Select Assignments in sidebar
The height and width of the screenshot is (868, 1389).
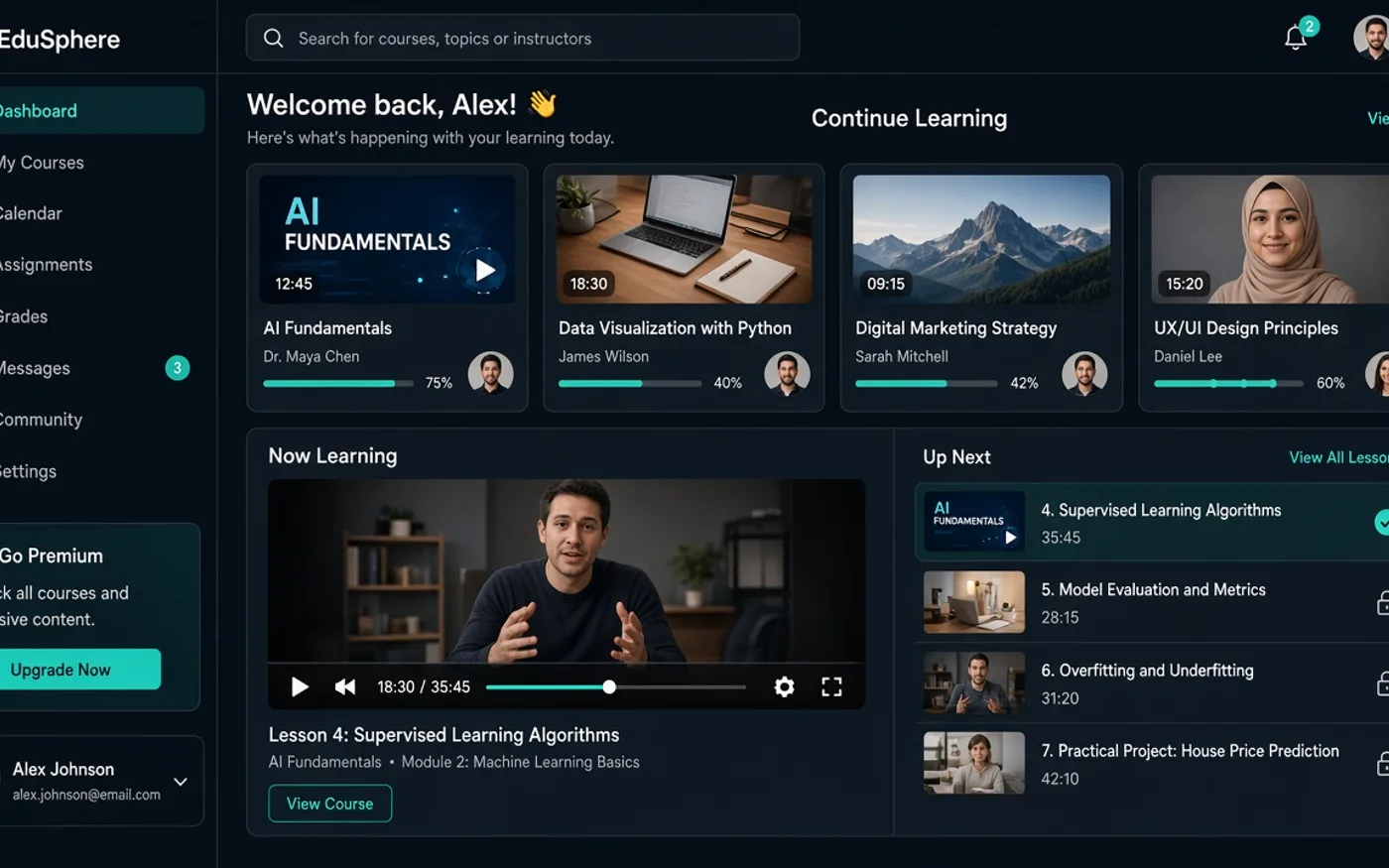(46, 265)
